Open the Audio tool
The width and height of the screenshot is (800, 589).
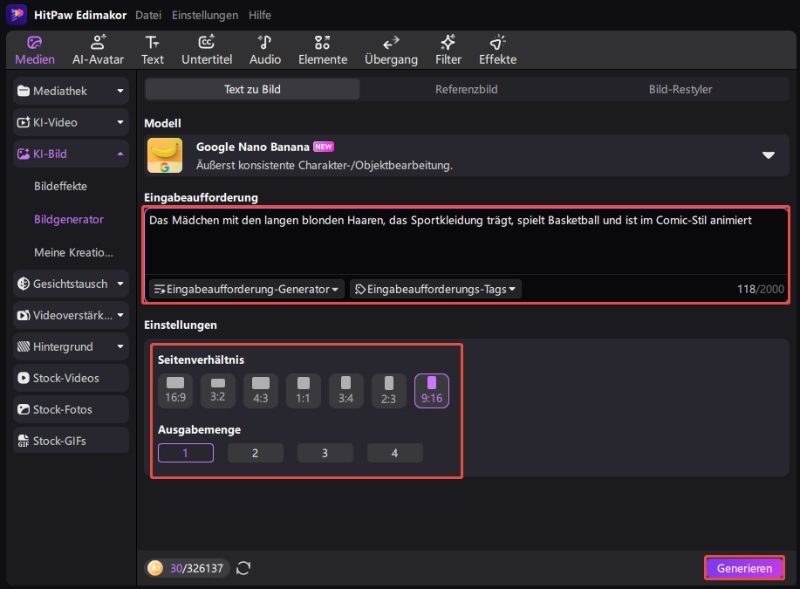coord(265,49)
